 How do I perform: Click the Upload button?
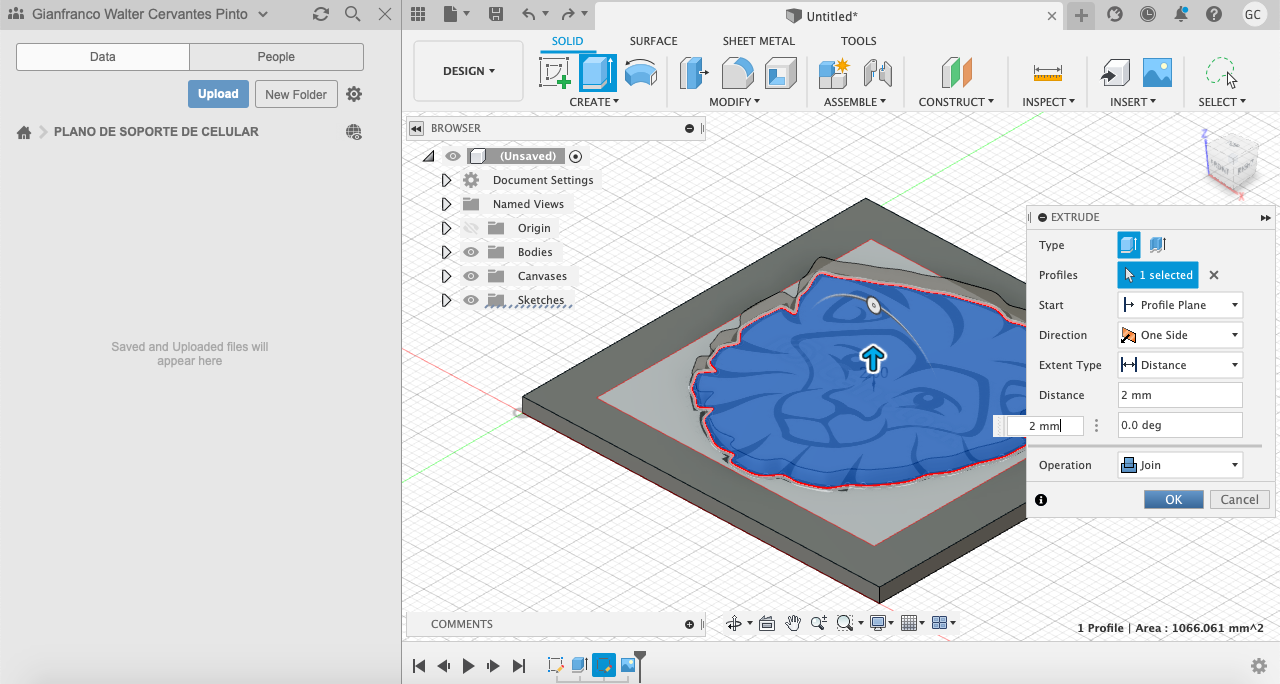[218, 94]
